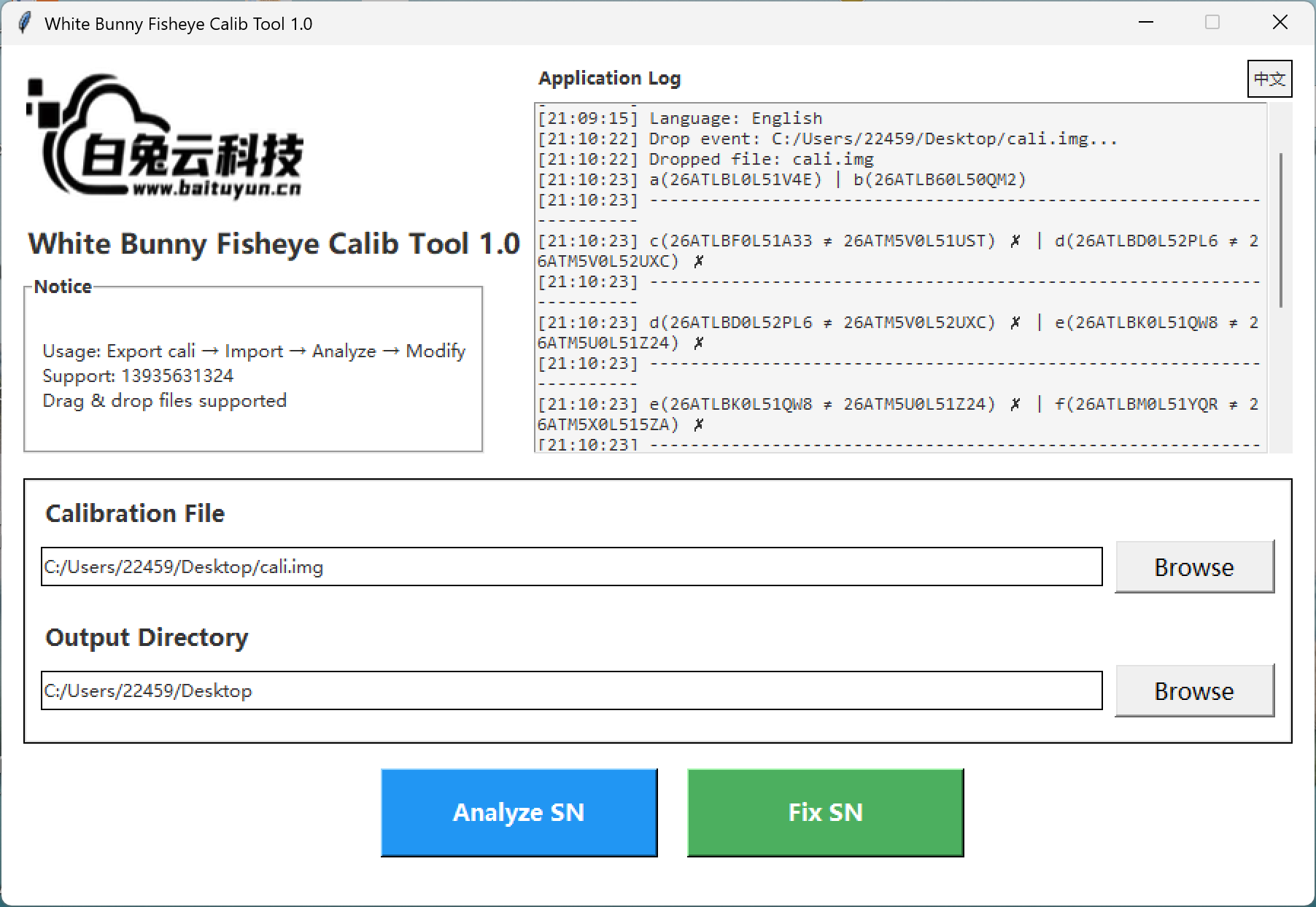Screen dimensions: 1316x907
Task: Click the c(26ATLBF0L51A33 mismatch log line
Action: pos(898,251)
